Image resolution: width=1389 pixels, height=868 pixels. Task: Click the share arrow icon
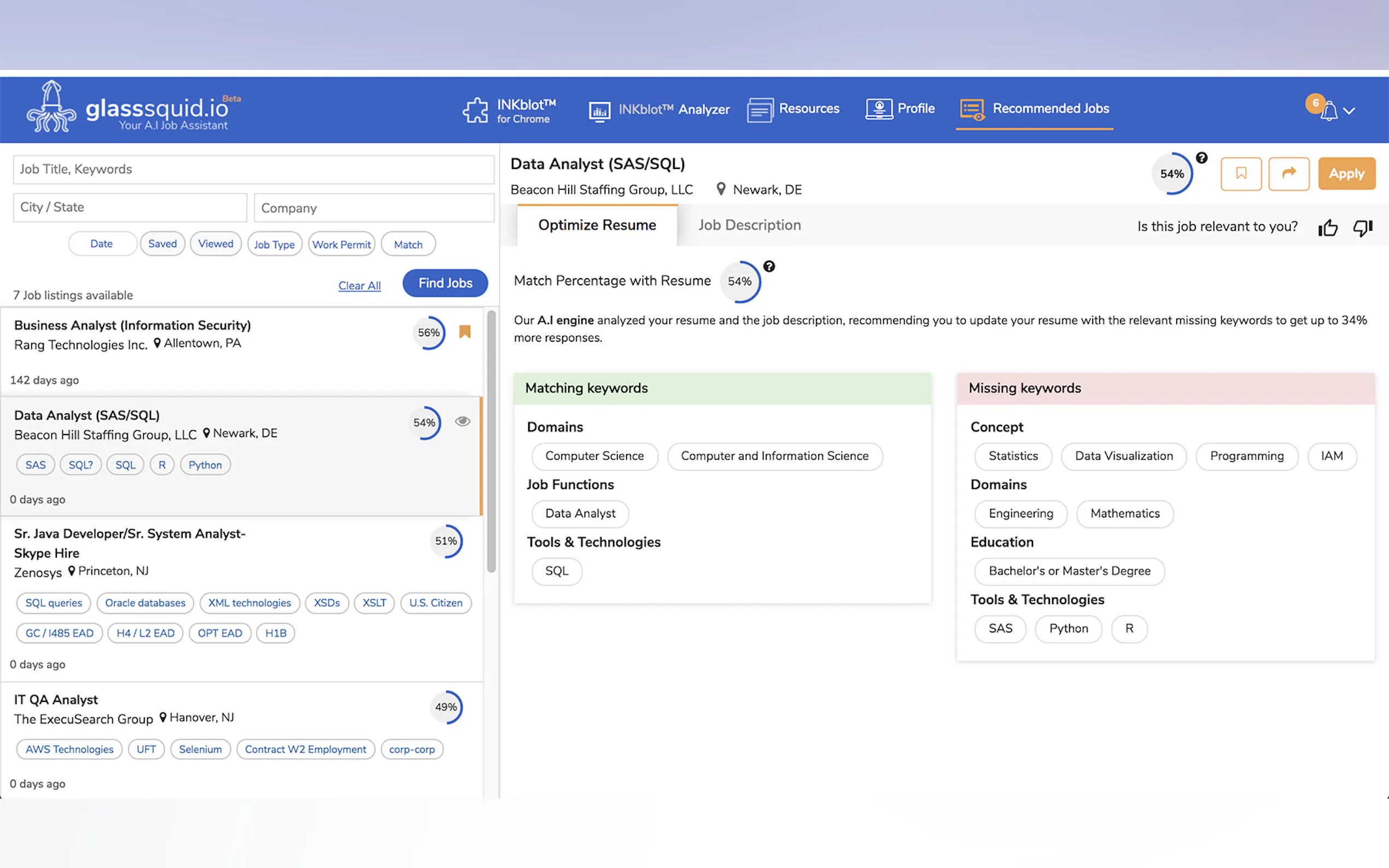(x=1288, y=173)
